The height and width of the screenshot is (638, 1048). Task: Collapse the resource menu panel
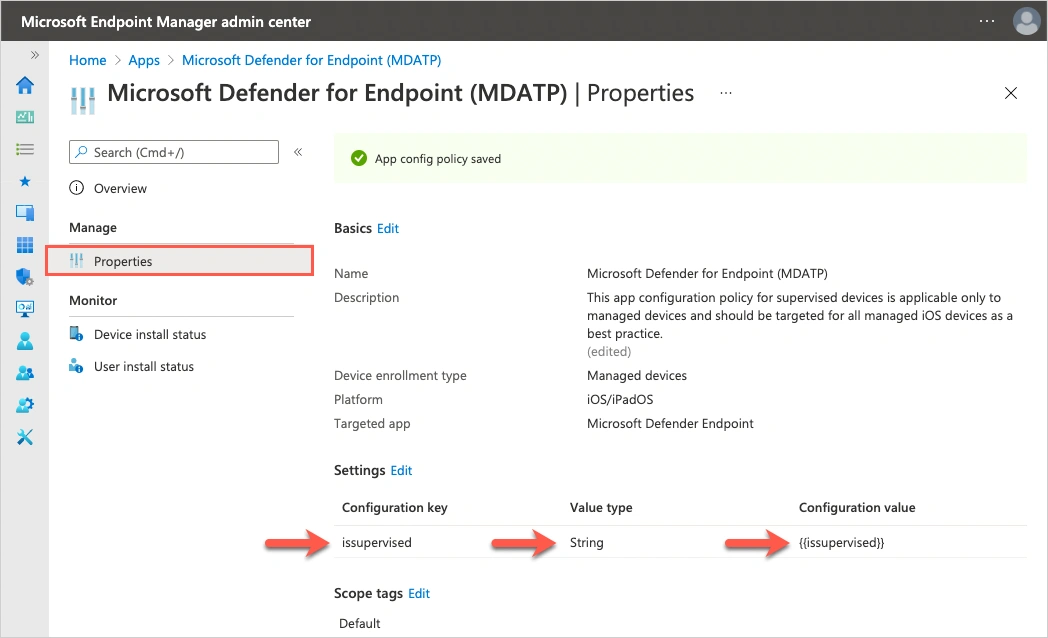(x=297, y=152)
